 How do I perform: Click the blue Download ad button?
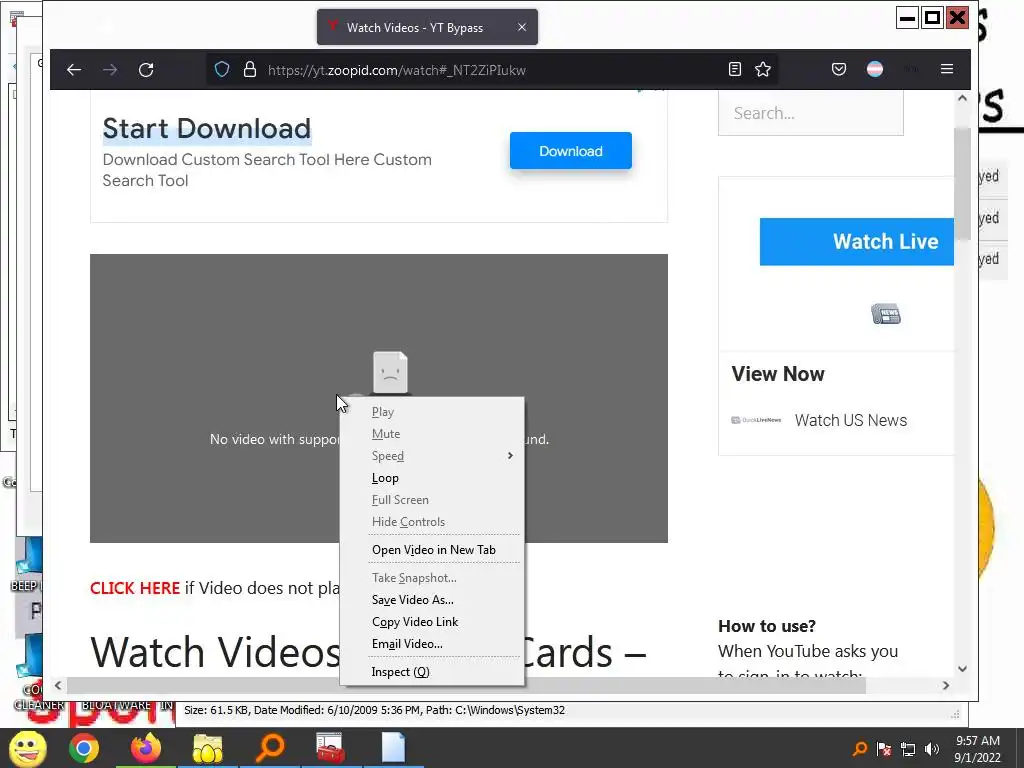pyautogui.click(x=571, y=151)
